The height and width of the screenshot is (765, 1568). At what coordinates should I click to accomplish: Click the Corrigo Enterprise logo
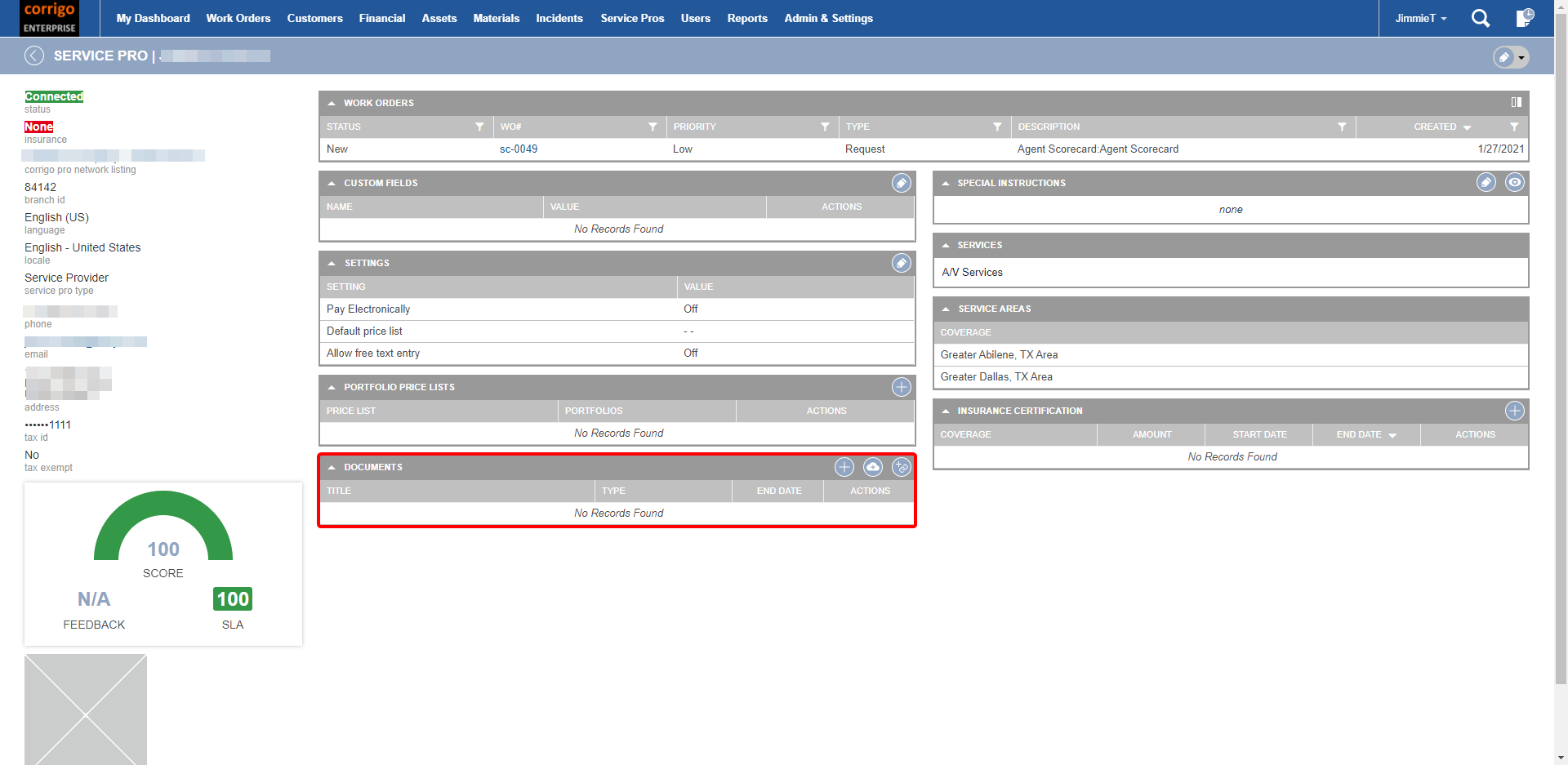pos(49,18)
